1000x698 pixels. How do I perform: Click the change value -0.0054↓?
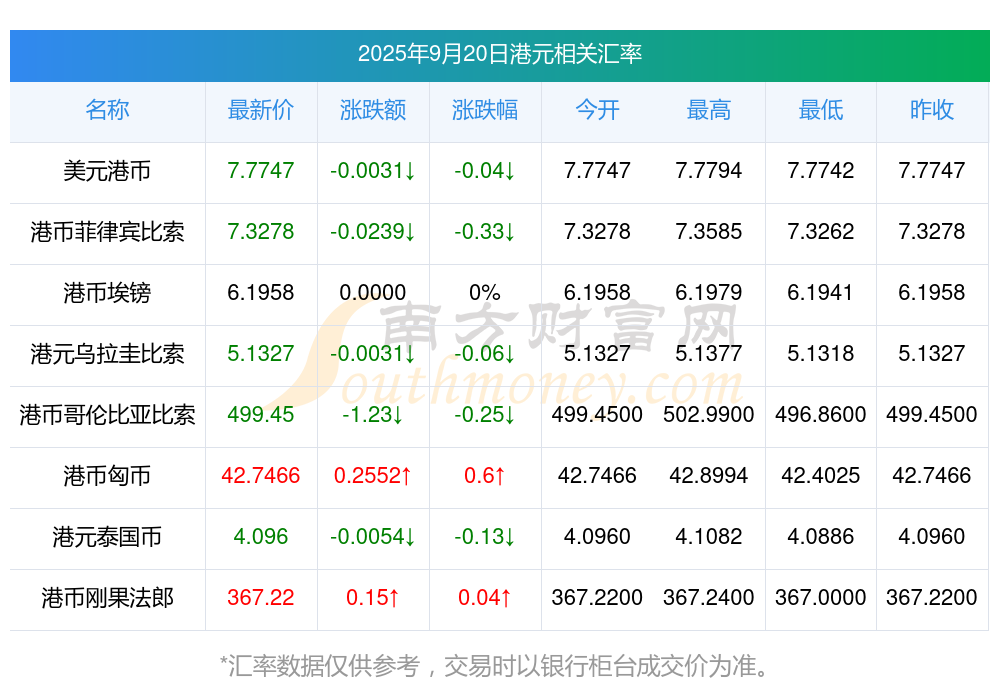373,537
